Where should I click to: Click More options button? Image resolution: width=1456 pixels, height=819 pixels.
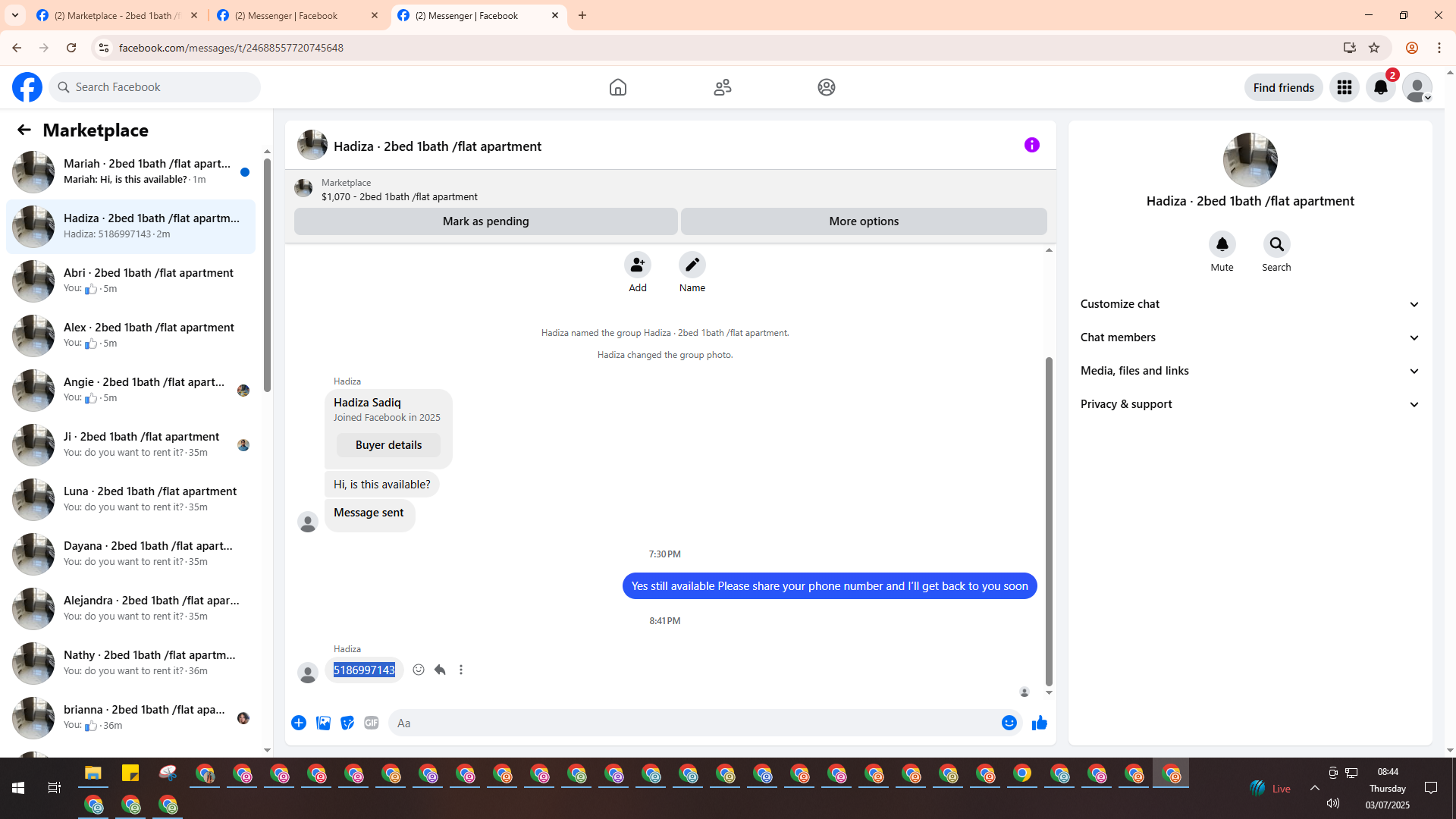click(863, 221)
